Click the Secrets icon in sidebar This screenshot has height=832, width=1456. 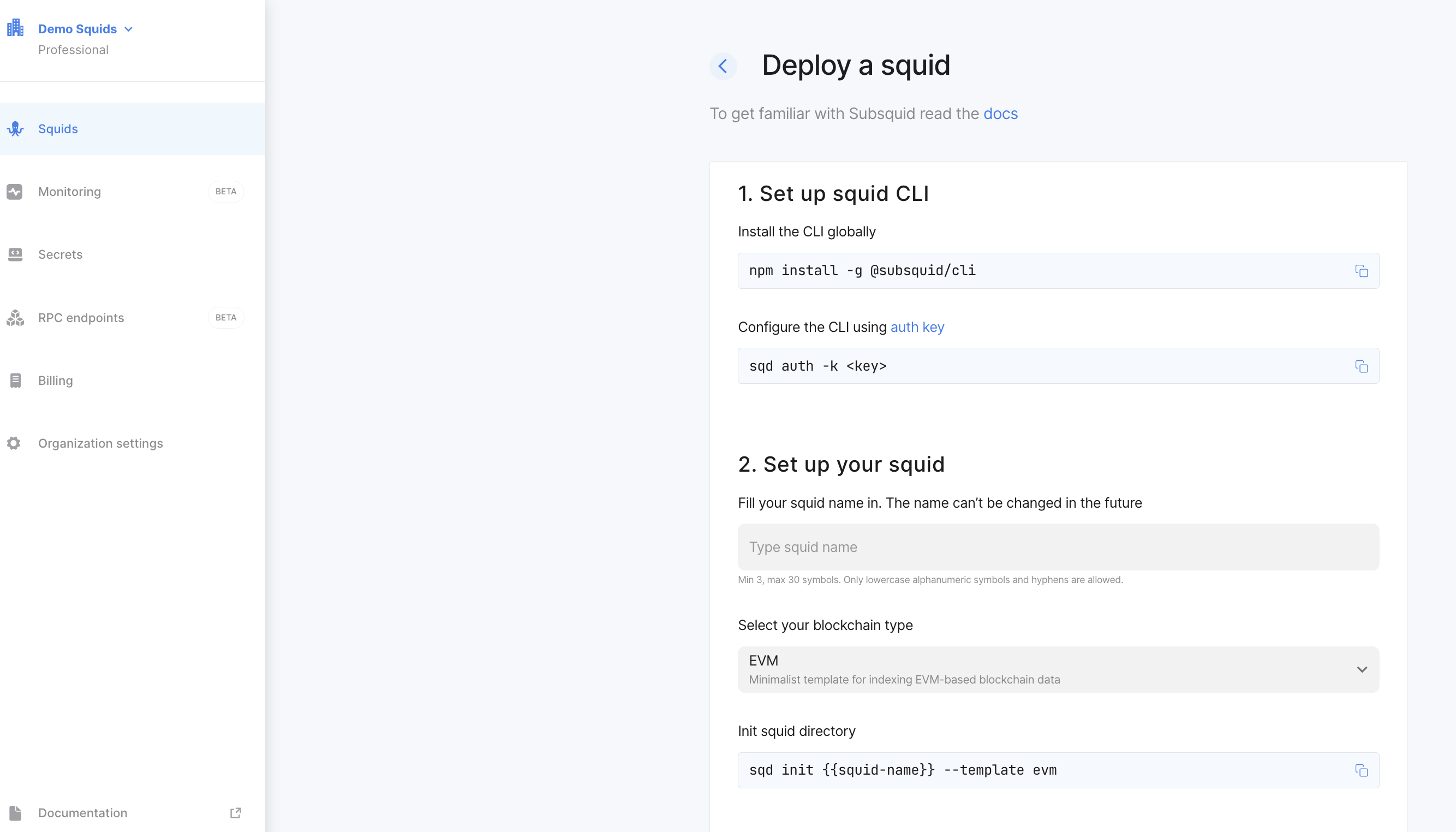point(15,254)
